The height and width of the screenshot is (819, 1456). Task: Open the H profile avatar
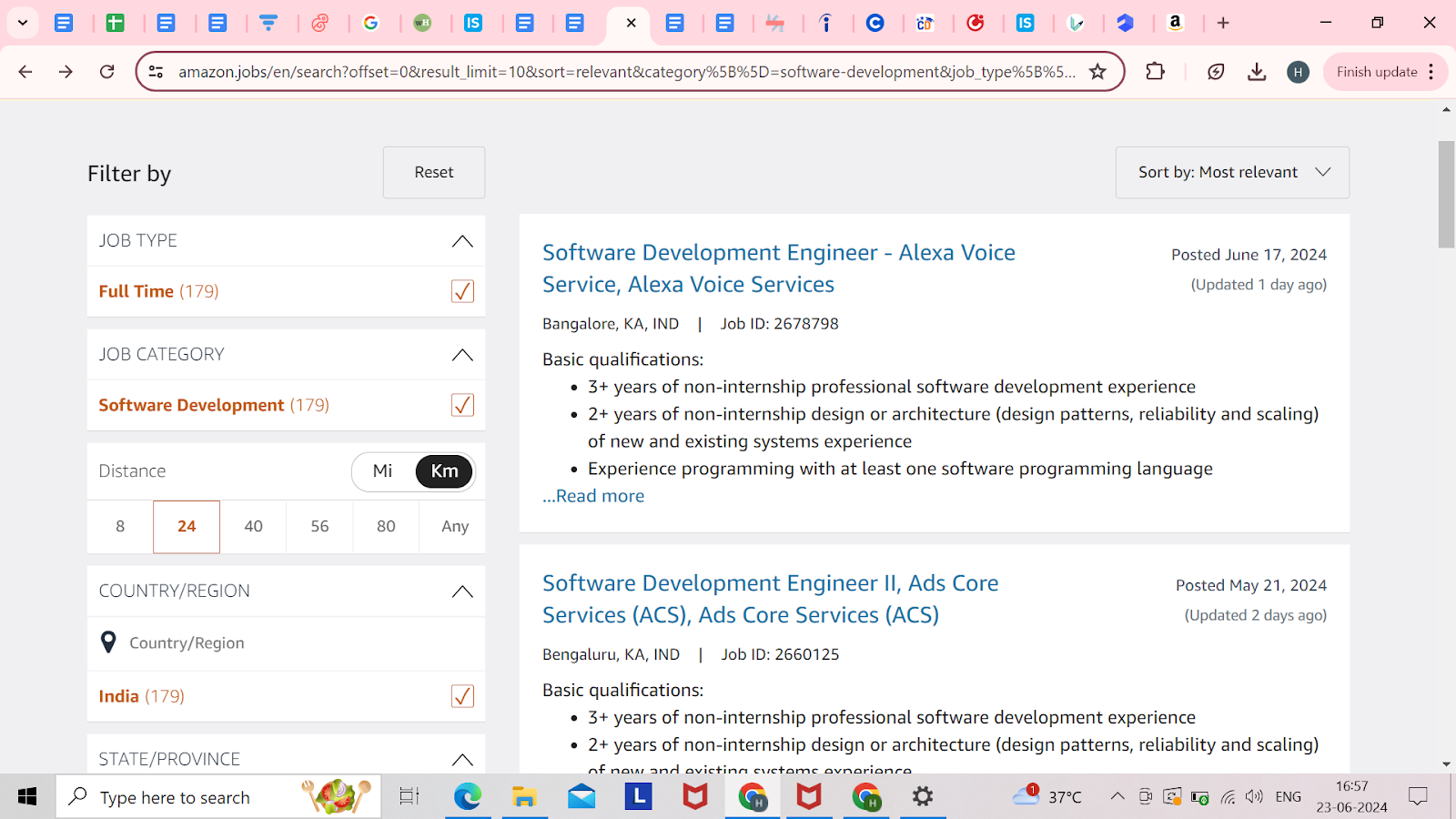pyautogui.click(x=1299, y=72)
